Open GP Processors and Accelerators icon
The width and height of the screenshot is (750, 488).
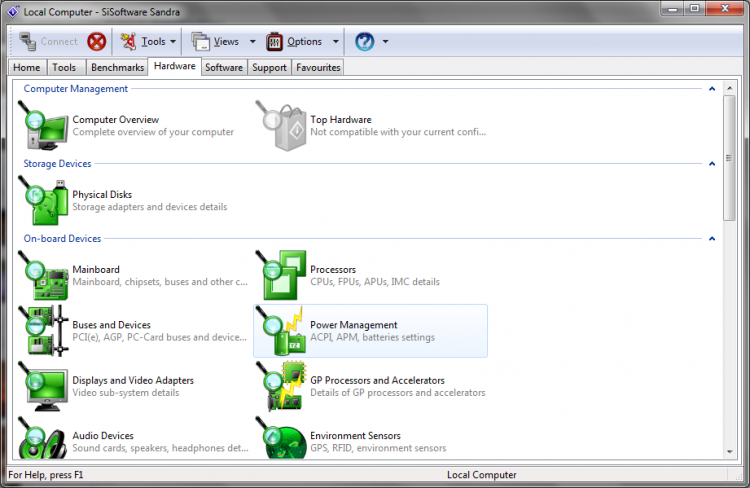click(281, 386)
